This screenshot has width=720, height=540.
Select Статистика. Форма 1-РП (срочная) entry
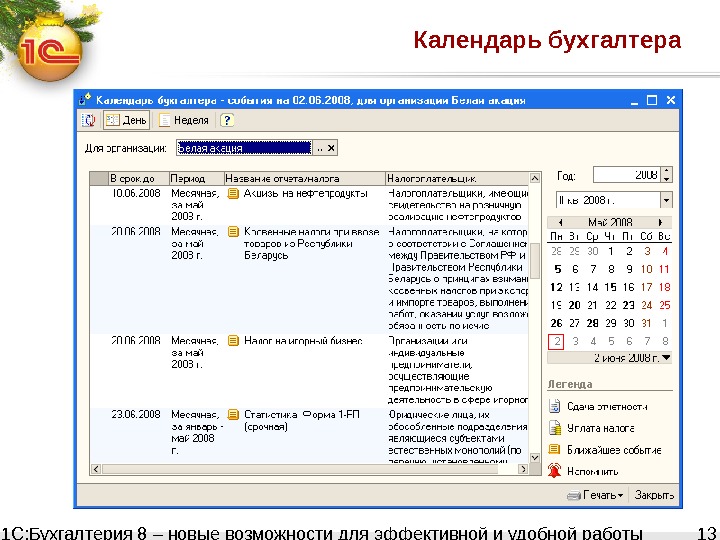(x=302, y=421)
